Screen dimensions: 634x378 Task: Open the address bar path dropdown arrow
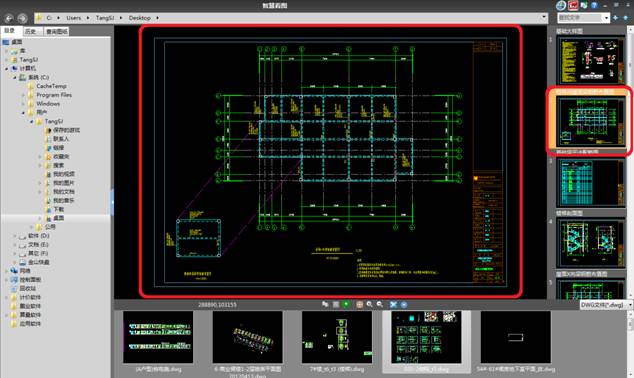tap(544, 17)
